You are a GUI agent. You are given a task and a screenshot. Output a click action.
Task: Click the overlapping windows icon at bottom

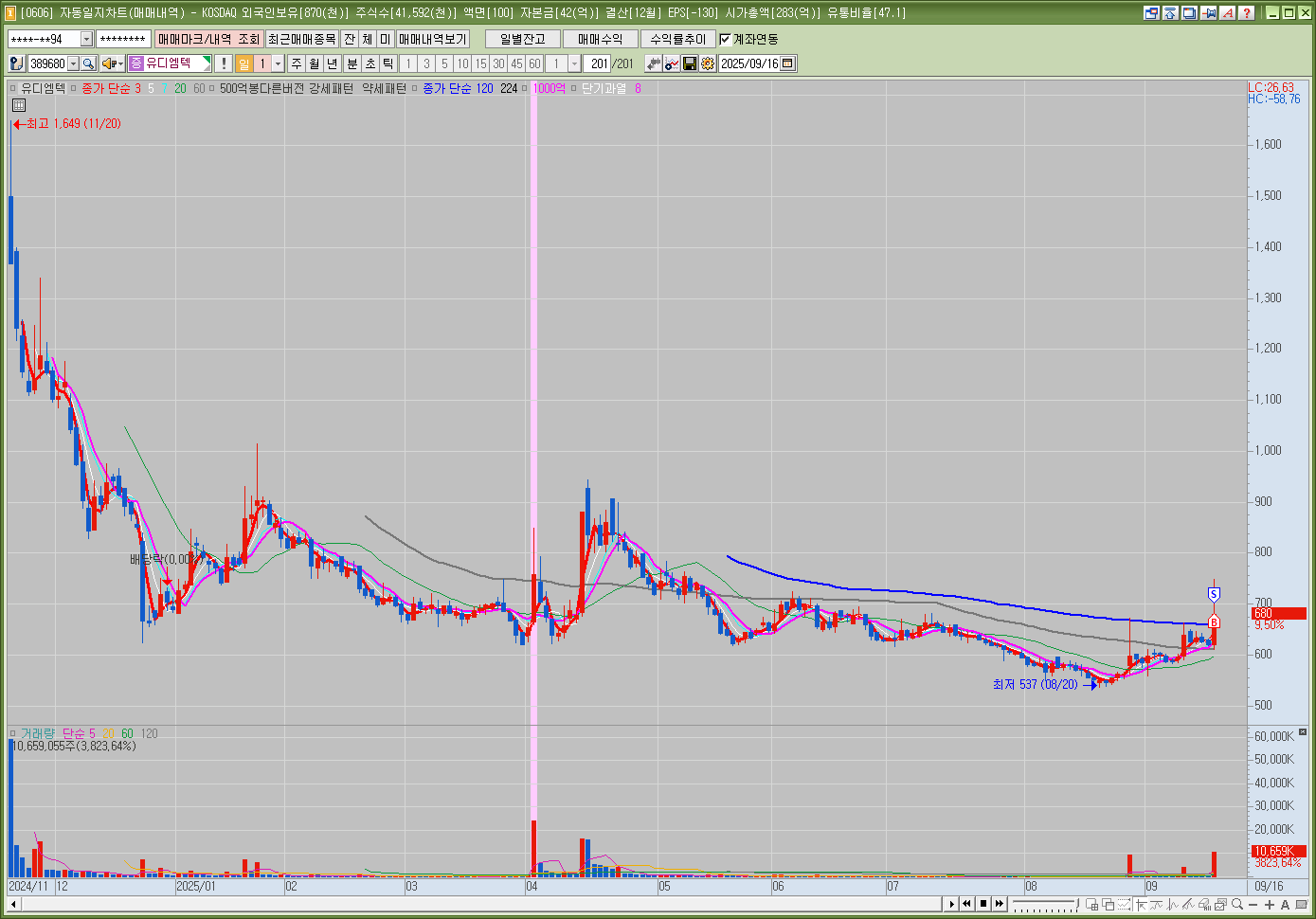(x=1109, y=904)
